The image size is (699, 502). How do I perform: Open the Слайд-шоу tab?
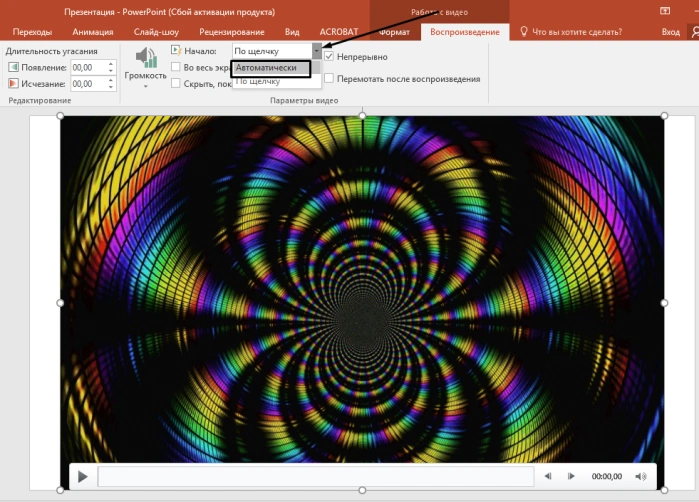point(156,32)
